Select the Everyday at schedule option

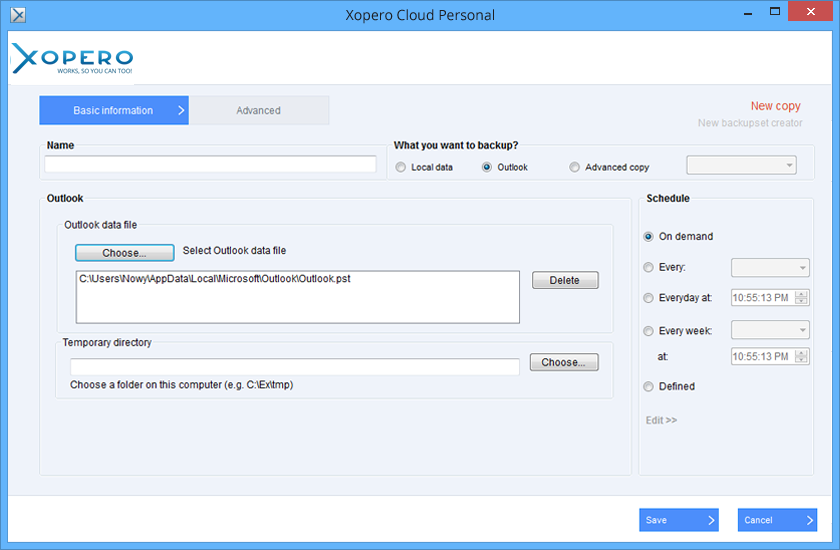pos(648,298)
